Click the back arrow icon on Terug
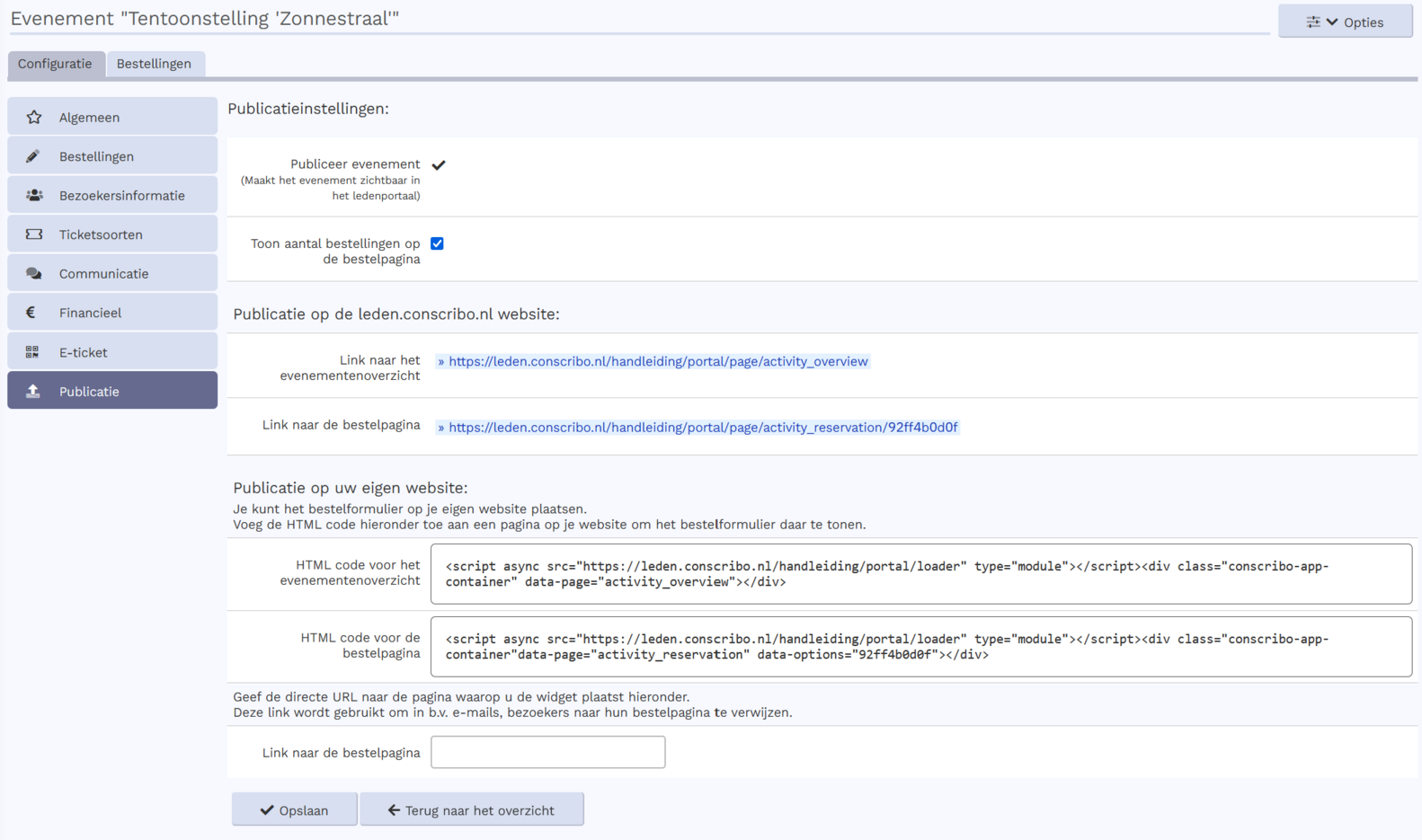This screenshot has height=840, width=1422. [x=394, y=810]
